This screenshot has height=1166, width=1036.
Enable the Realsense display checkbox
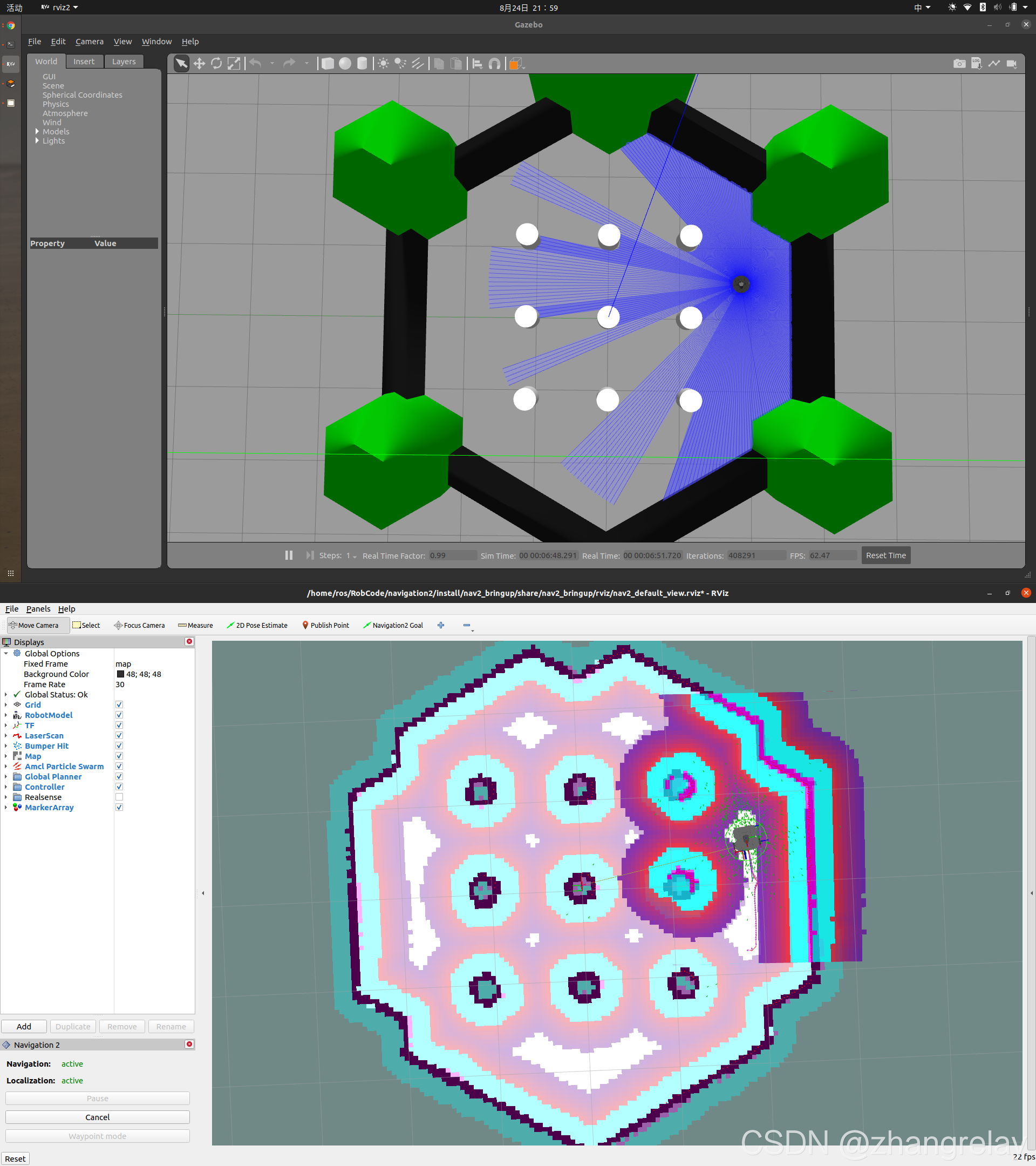(119, 797)
